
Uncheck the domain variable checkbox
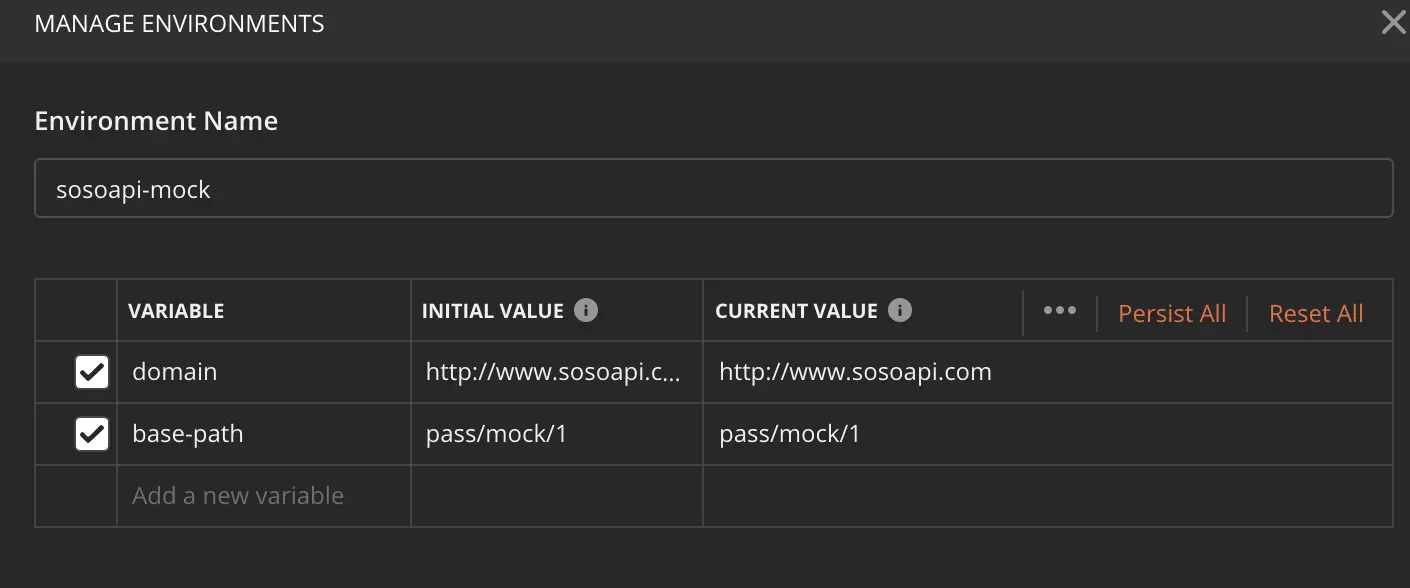(x=92, y=373)
